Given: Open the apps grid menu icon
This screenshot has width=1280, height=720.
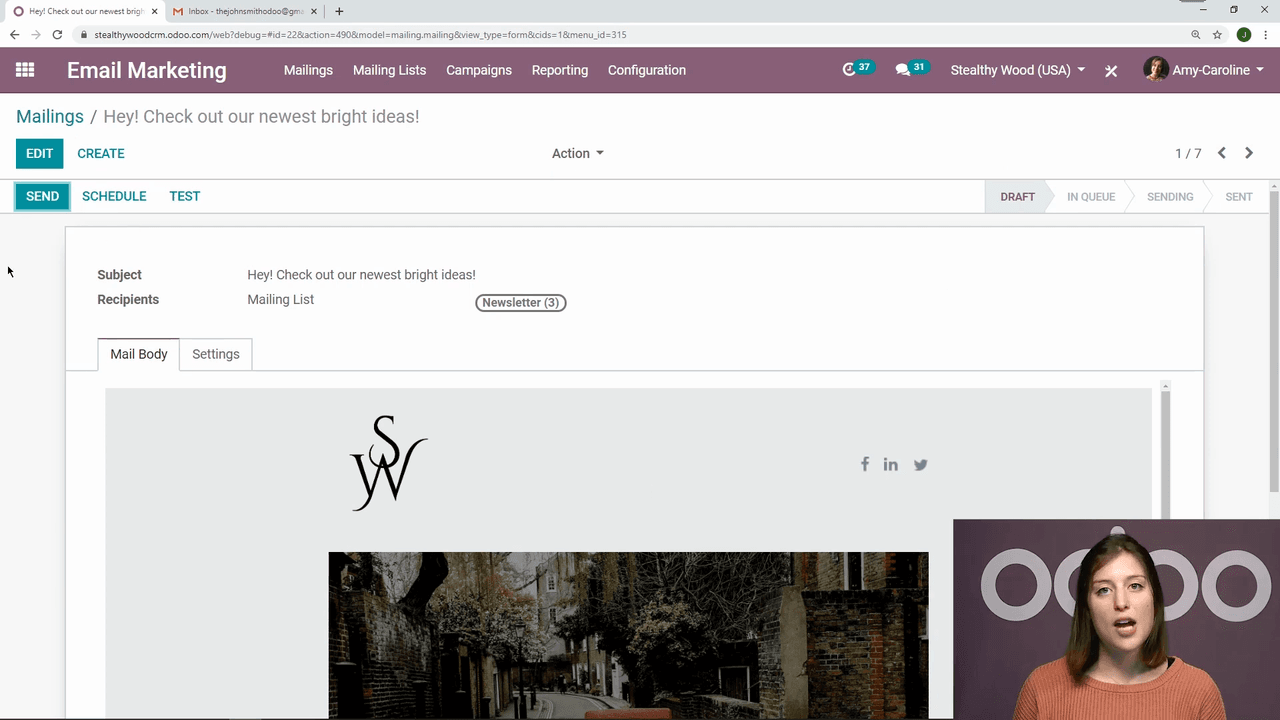Looking at the screenshot, I should point(25,70).
